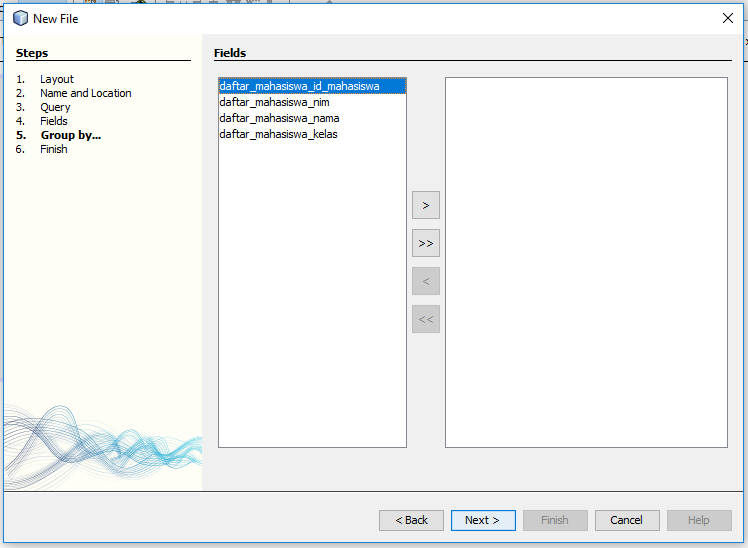The width and height of the screenshot is (748, 548).
Task: Add all fields with double arrow button
Action: tap(426, 243)
